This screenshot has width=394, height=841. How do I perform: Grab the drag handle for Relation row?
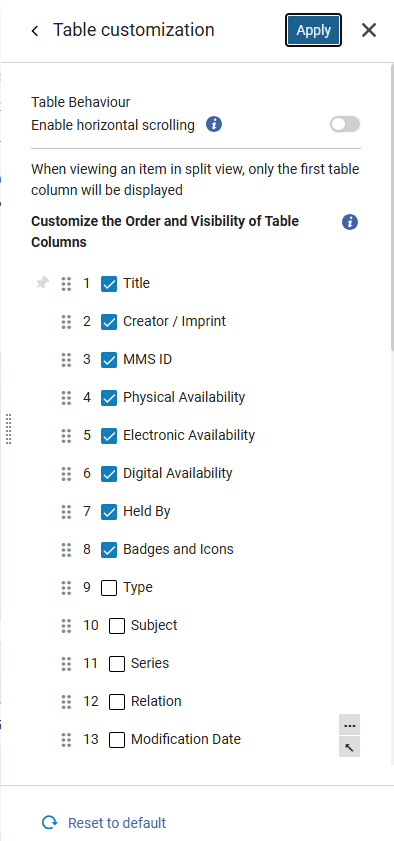66,702
